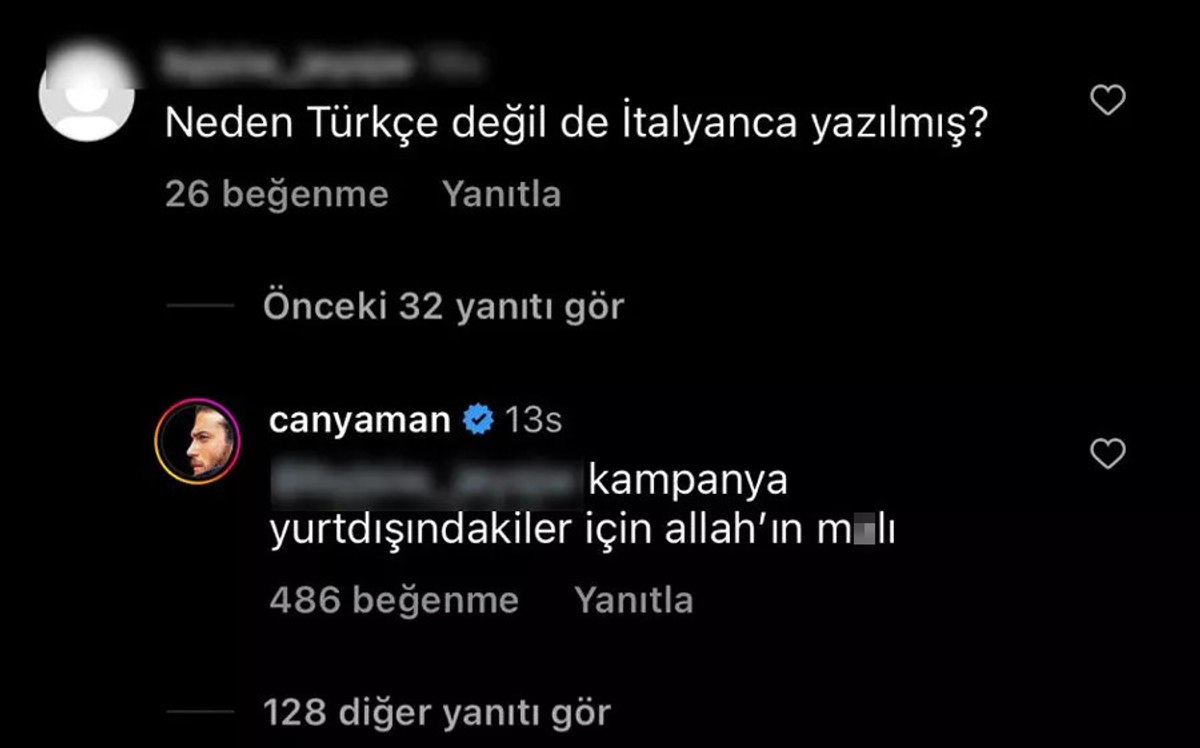Click the blurred timestamp beside the top username
Screen dimensions: 1200x748
click(x=457, y=65)
